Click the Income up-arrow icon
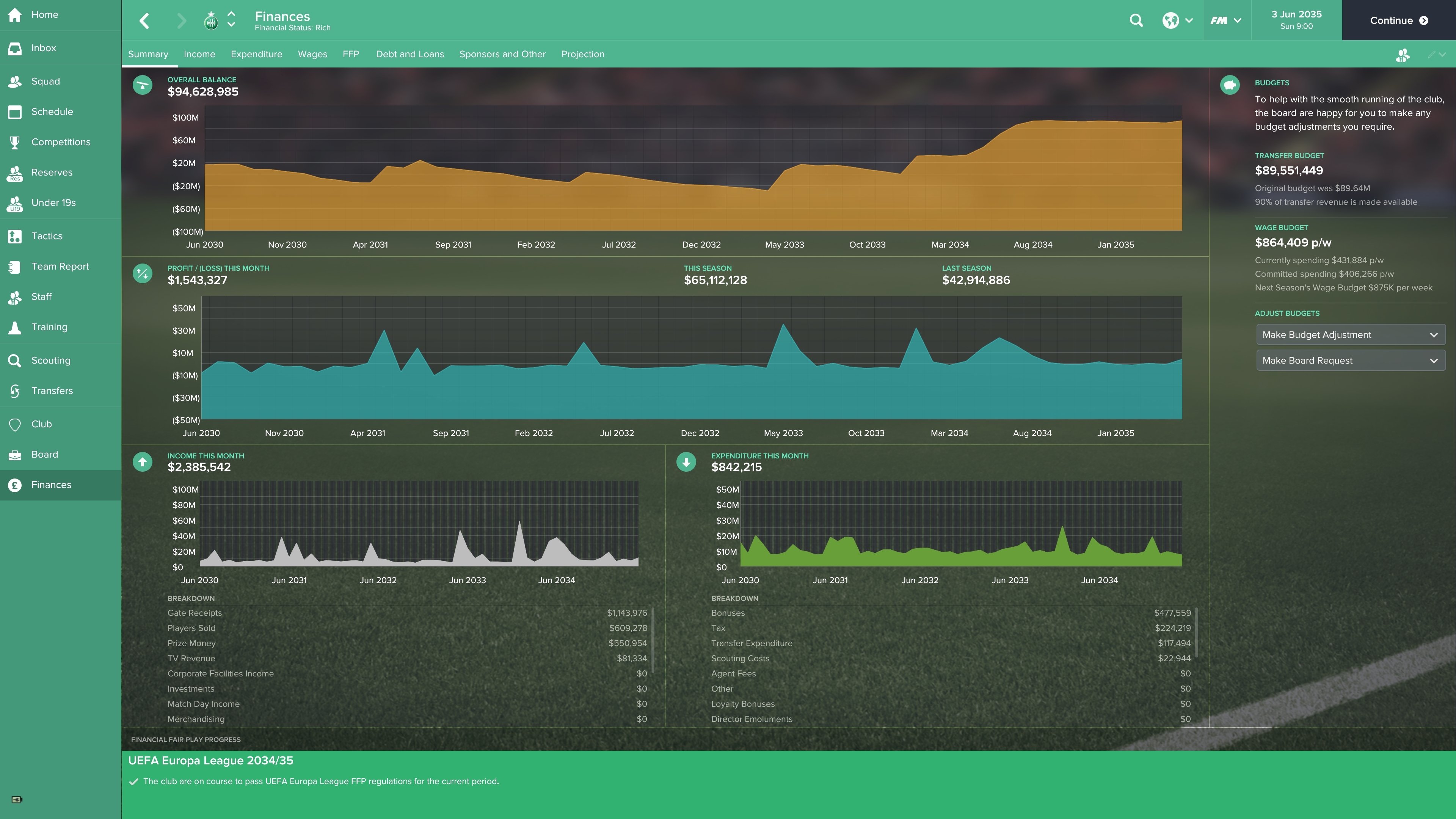Image resolution: width=1456 pixels, height=819 pixels. [x=143, y=462]
